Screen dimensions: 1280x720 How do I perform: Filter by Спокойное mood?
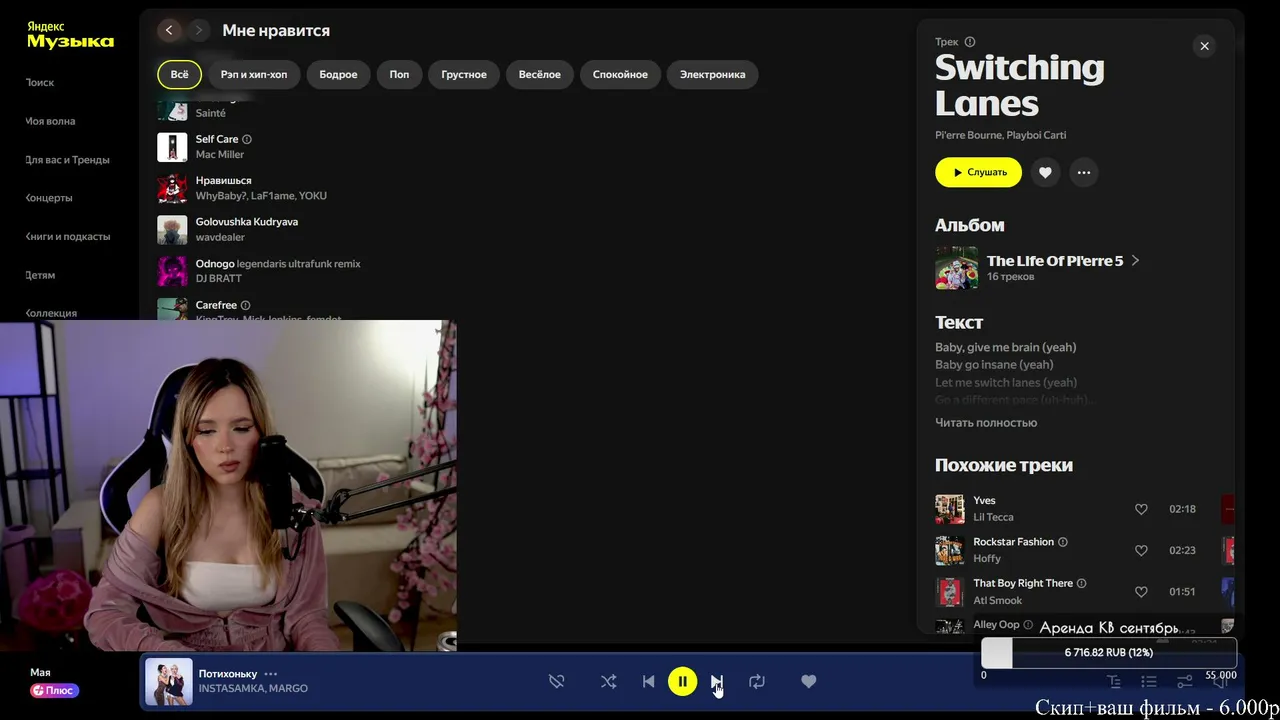620,74
